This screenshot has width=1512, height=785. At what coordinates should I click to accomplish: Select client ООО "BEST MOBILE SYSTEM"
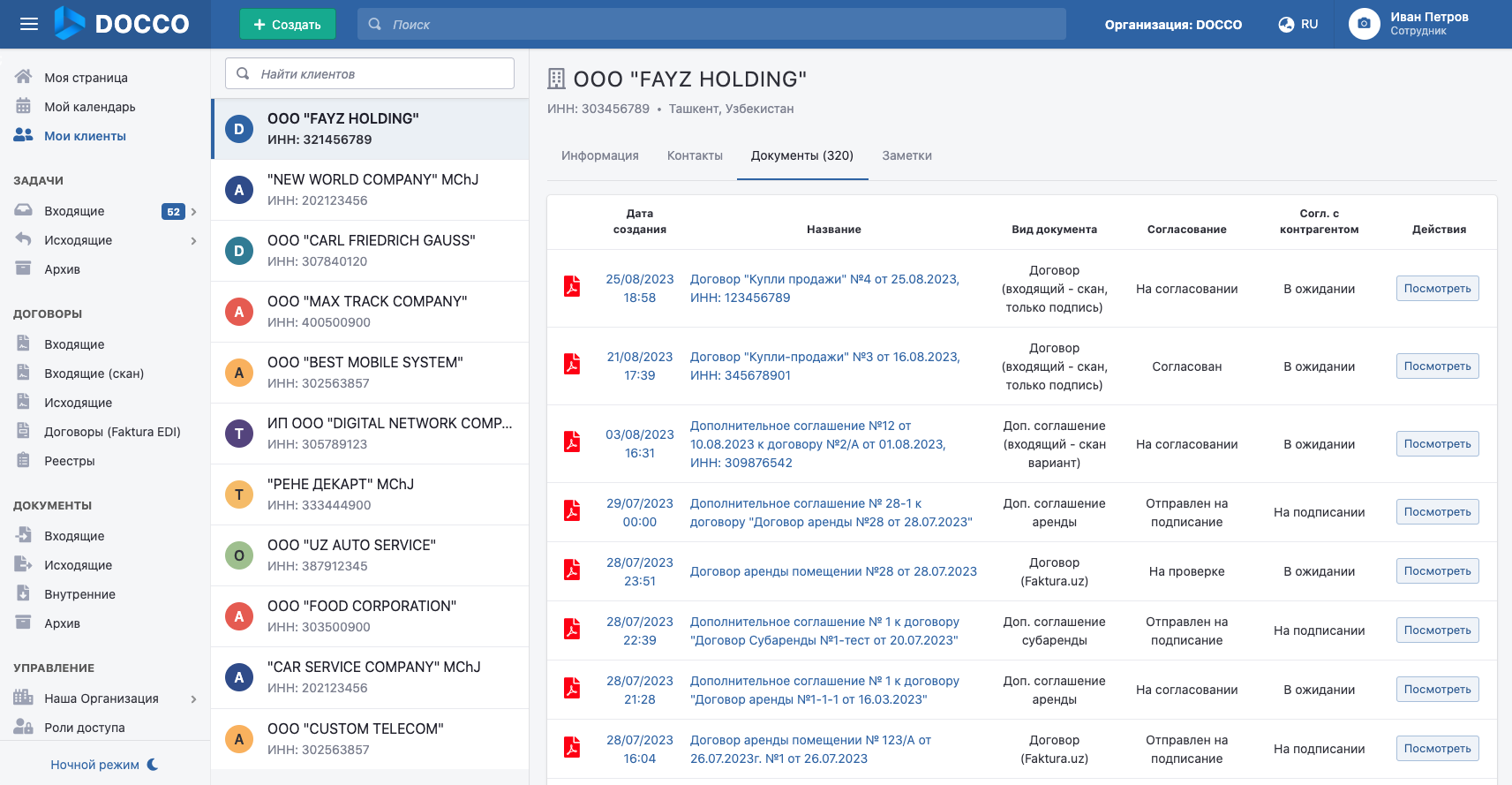click(370, 373)
